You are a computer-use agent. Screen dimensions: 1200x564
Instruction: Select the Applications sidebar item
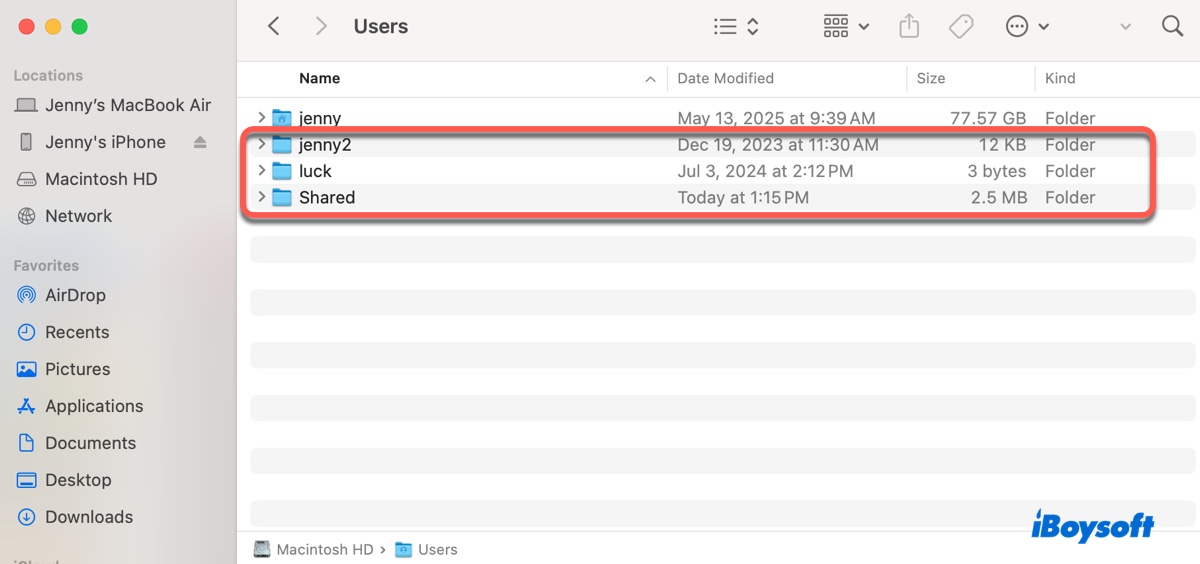coord(94,406)
